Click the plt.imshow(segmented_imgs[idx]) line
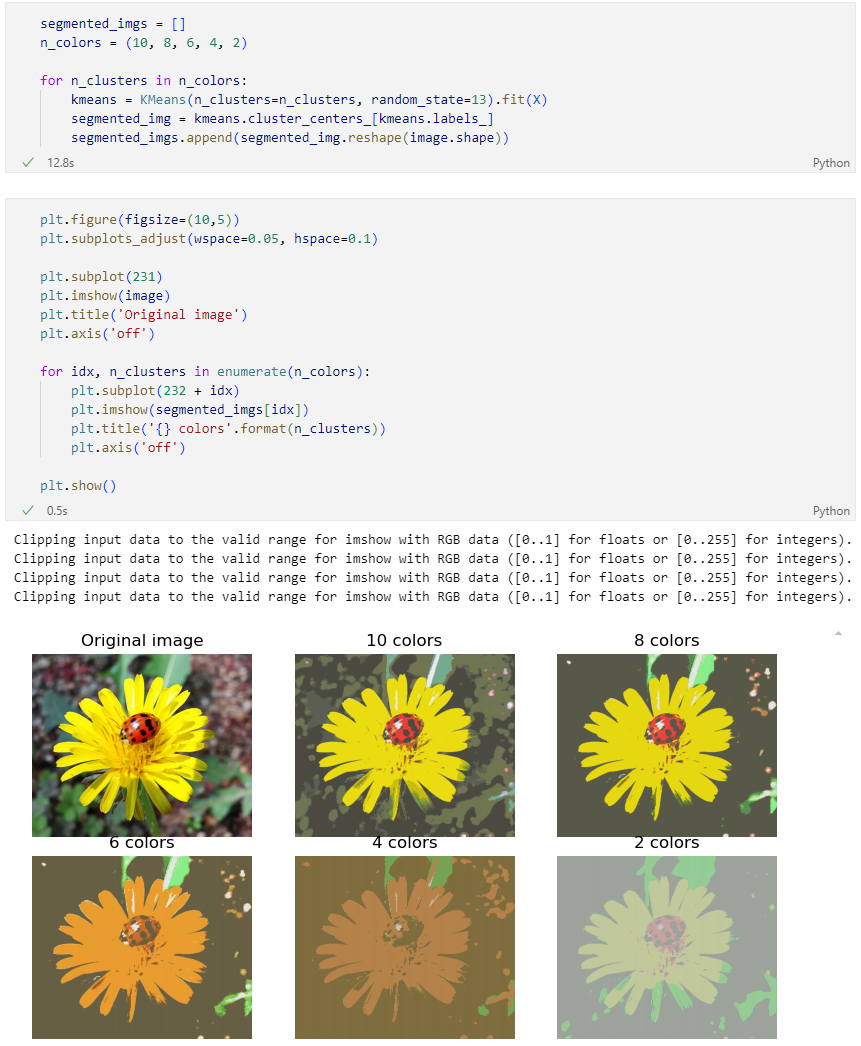Screen dimensions: 861x1046 (x=189, y=410)
